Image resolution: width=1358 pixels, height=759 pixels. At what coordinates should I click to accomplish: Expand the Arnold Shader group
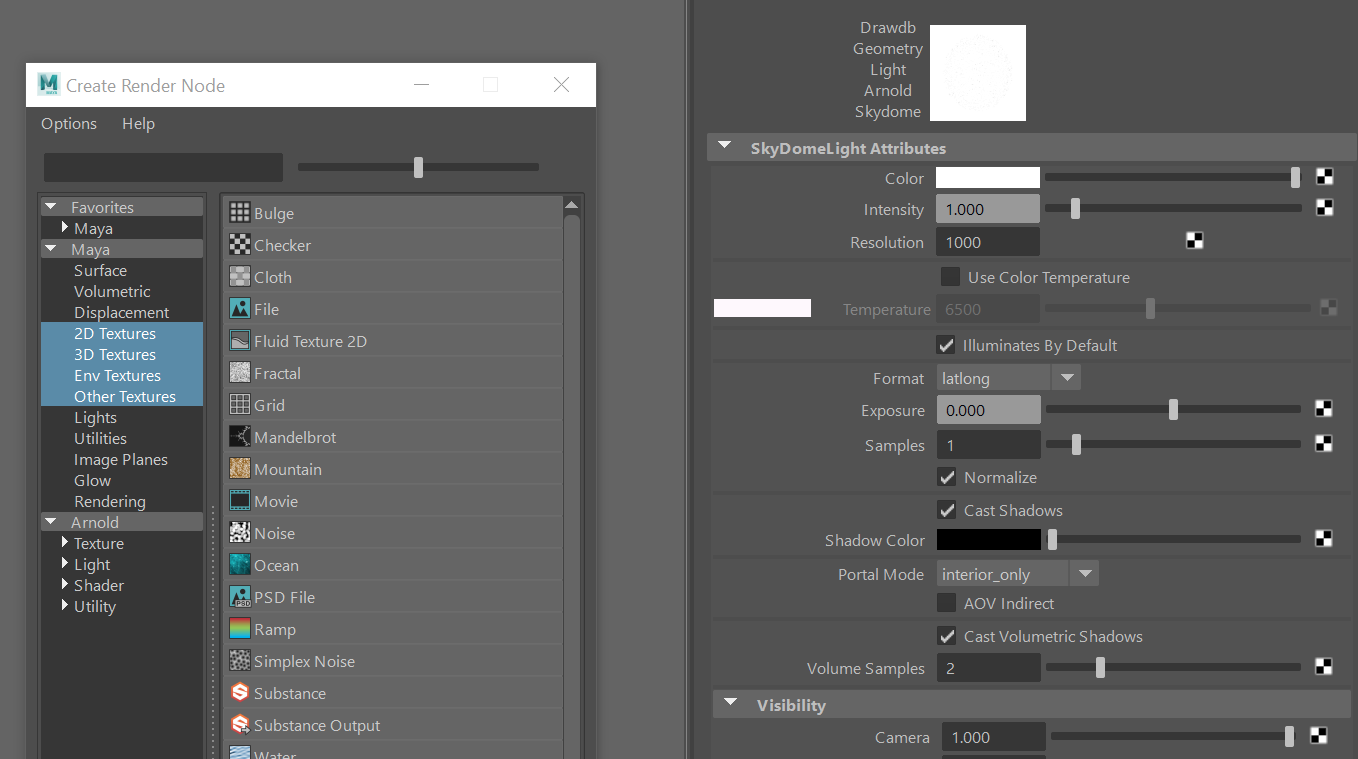point(65,585)
